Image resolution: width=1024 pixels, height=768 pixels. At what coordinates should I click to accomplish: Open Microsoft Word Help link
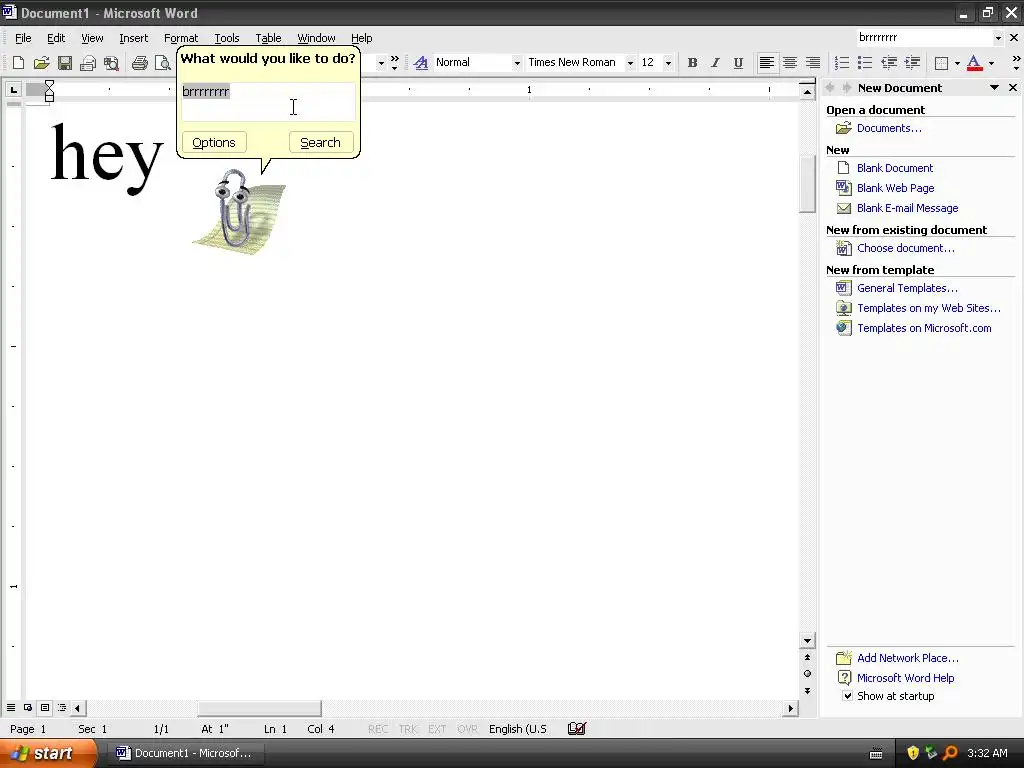[905, 678]
